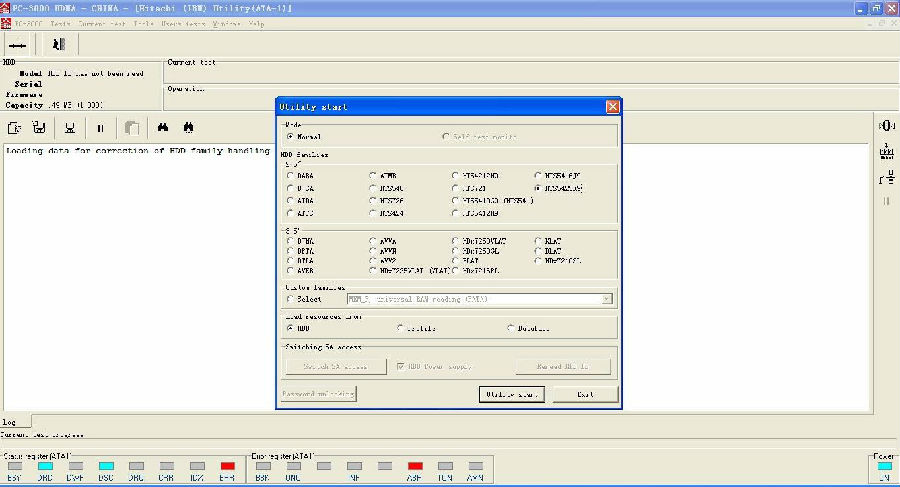Click the Password unlocking button

click(x=319, y=393)
